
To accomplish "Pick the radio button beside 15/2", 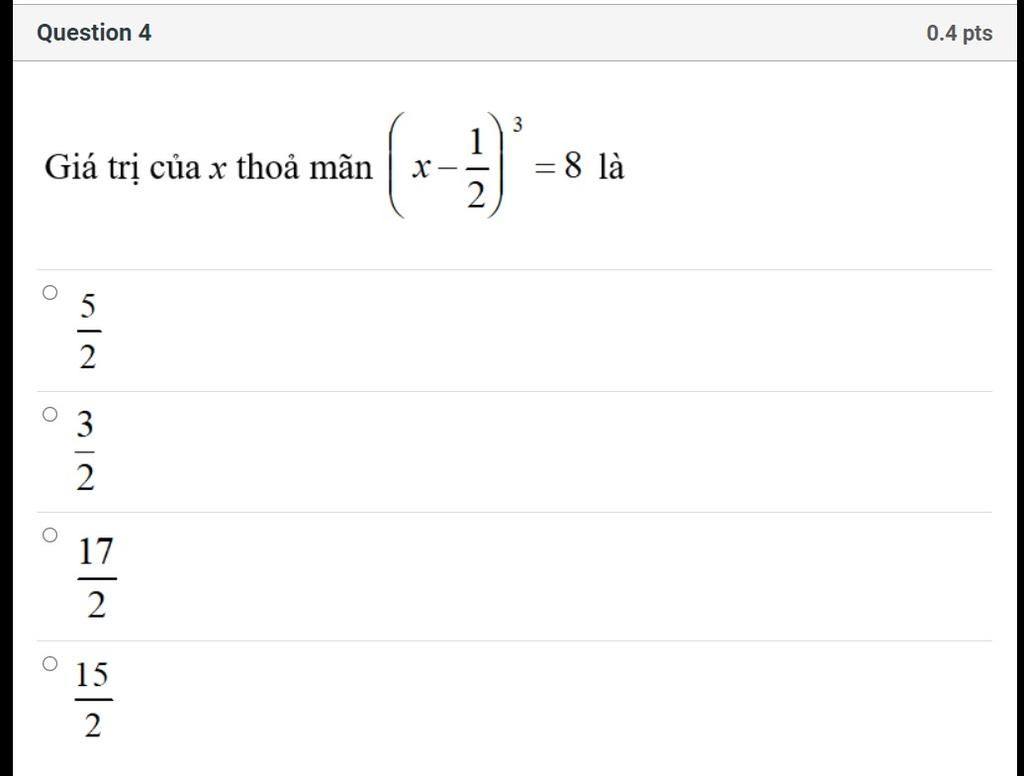I will pos(50,663).
